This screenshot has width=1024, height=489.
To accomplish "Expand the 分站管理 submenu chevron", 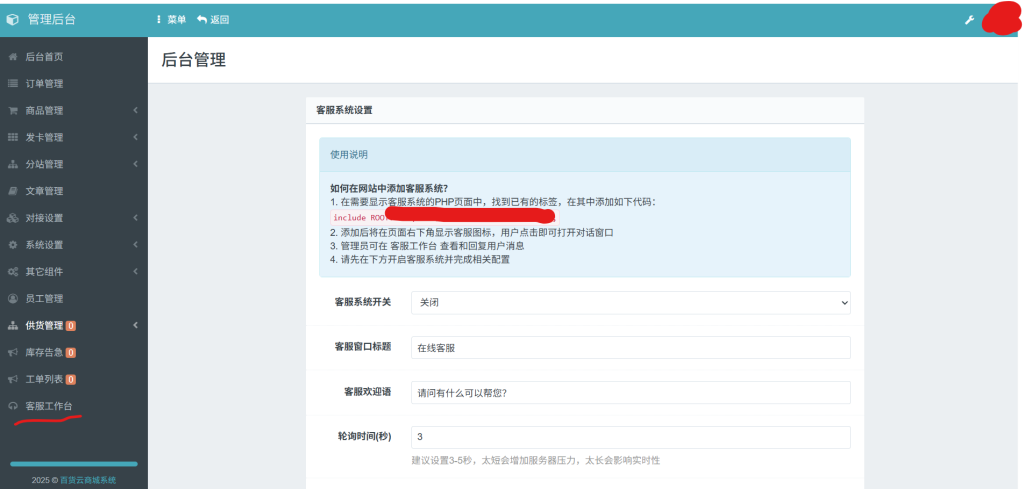I will (135, 165).
